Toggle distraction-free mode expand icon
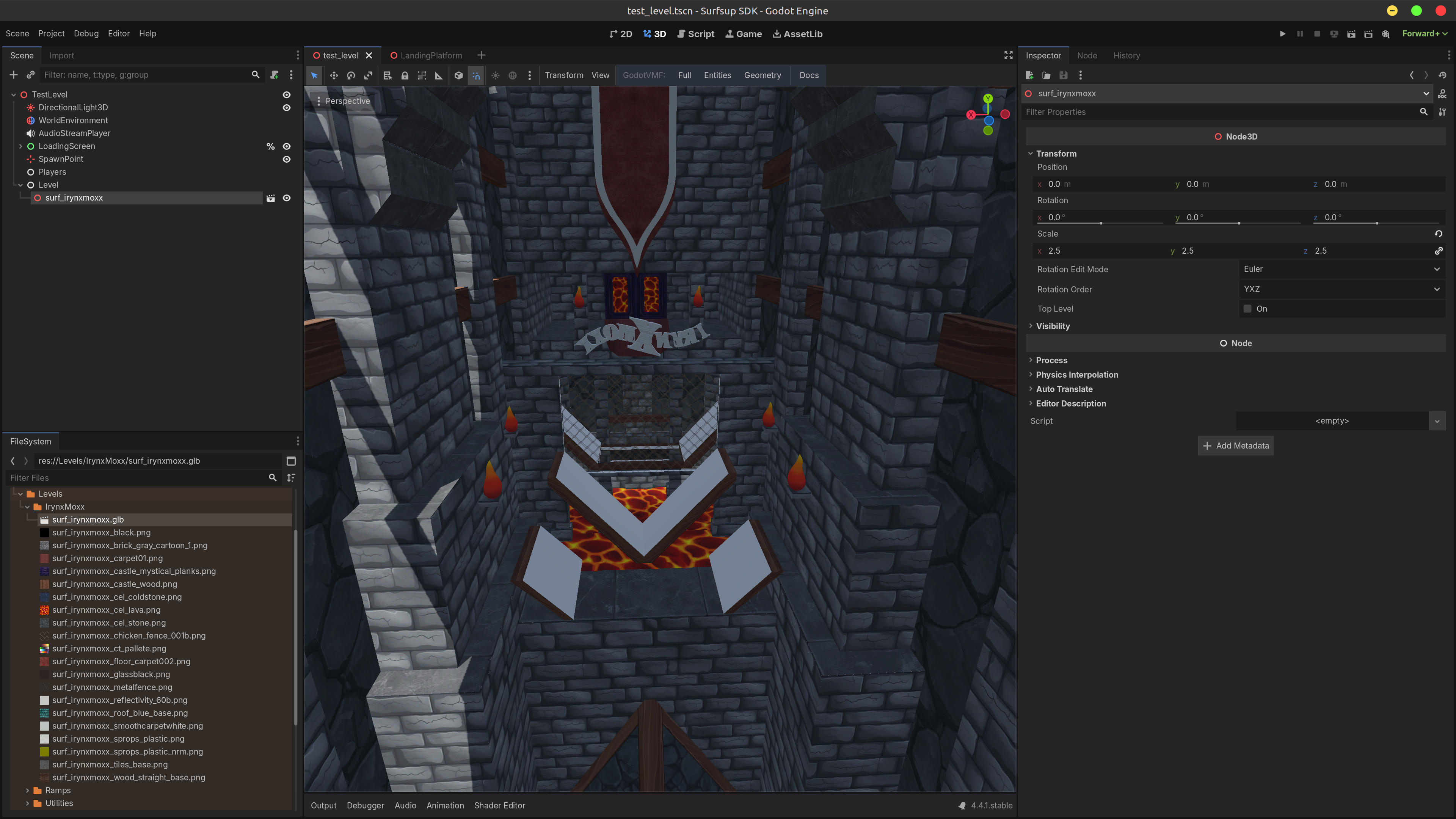Image resolution: width=1456 pixels, height=819 pixels. pyautogui.click(x=1008, y=55)
